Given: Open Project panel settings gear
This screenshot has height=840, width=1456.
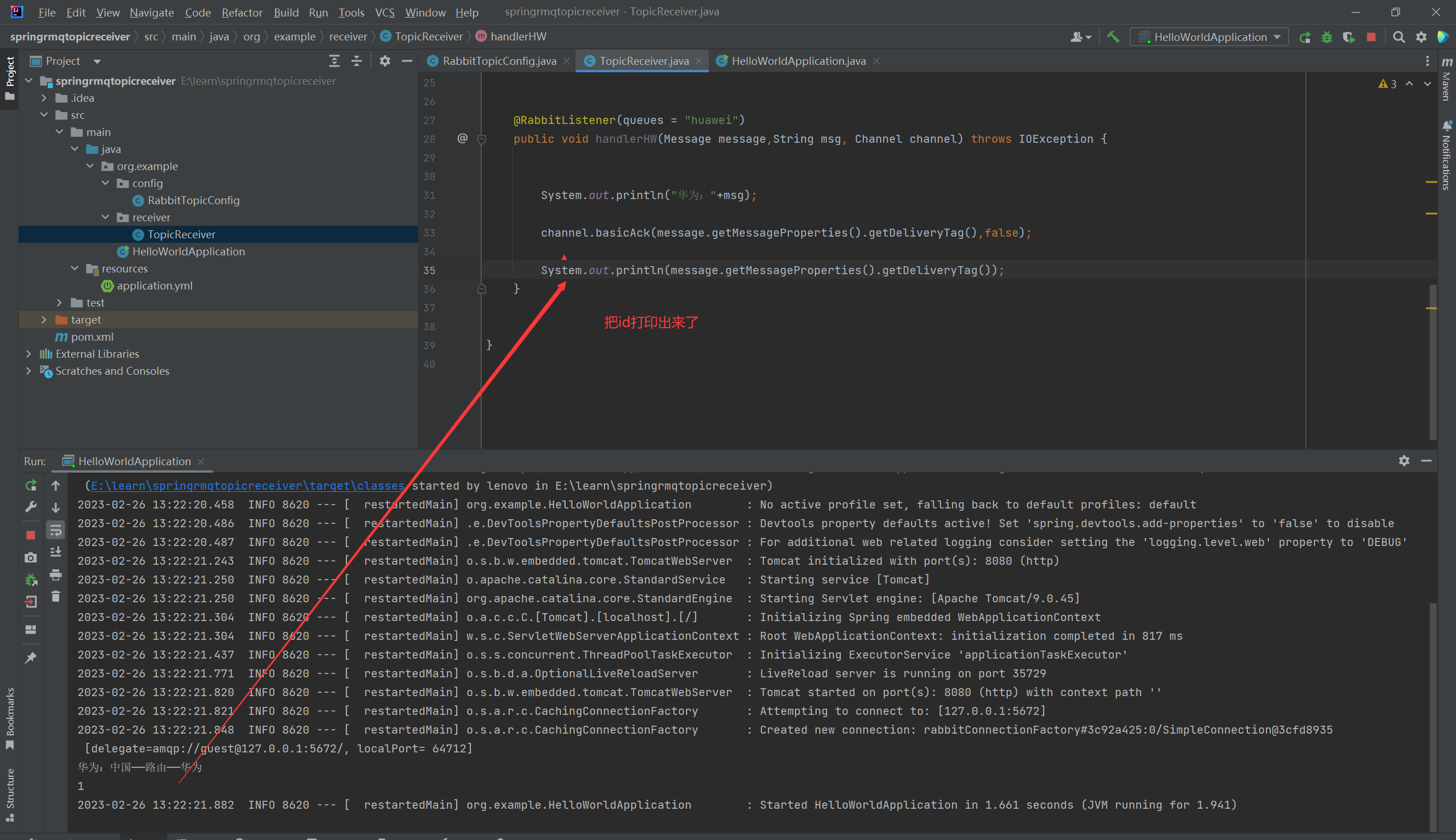Looking at the screenshot, I should click(x=385, y=61).
